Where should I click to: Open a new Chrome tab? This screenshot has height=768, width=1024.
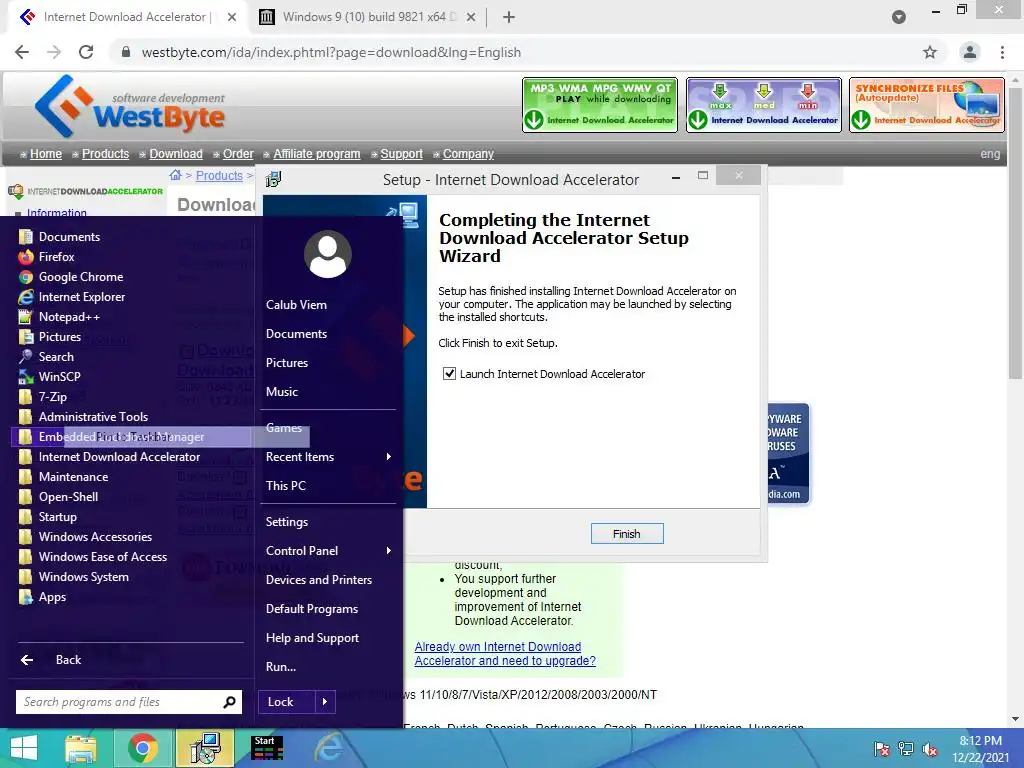pyautogui.click(x=509, y=17)
